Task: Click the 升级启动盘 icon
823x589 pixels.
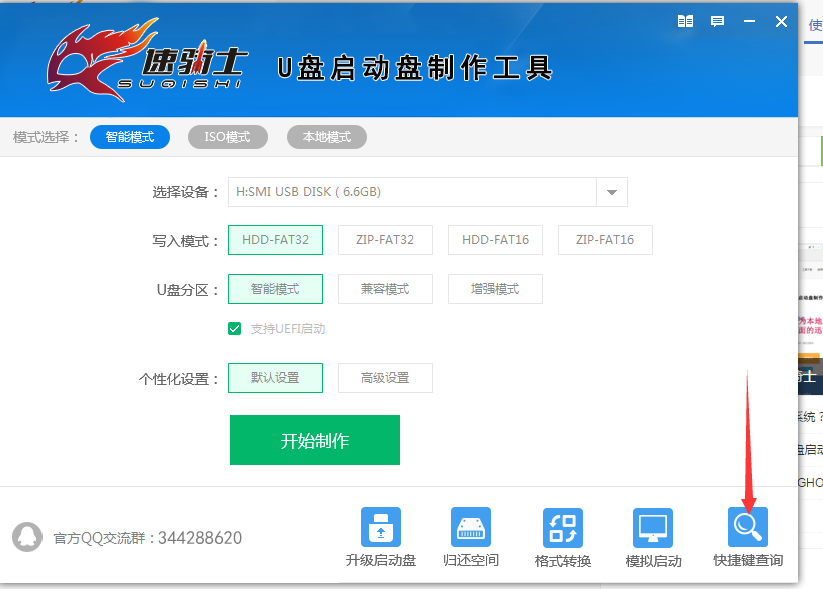Action: click(x=381, y=527)
